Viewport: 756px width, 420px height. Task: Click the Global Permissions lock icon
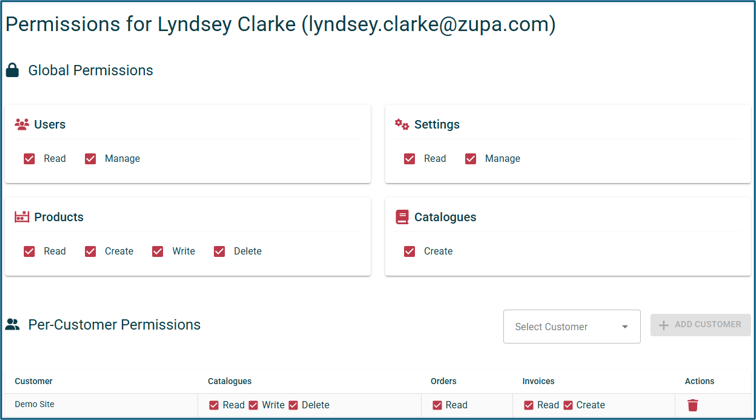13,70
